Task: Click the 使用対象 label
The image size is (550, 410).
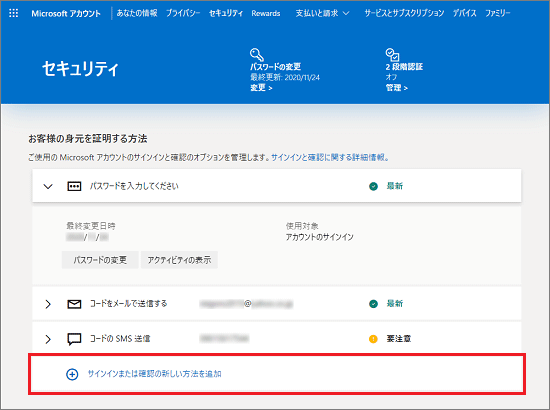Action: point(302,226)
